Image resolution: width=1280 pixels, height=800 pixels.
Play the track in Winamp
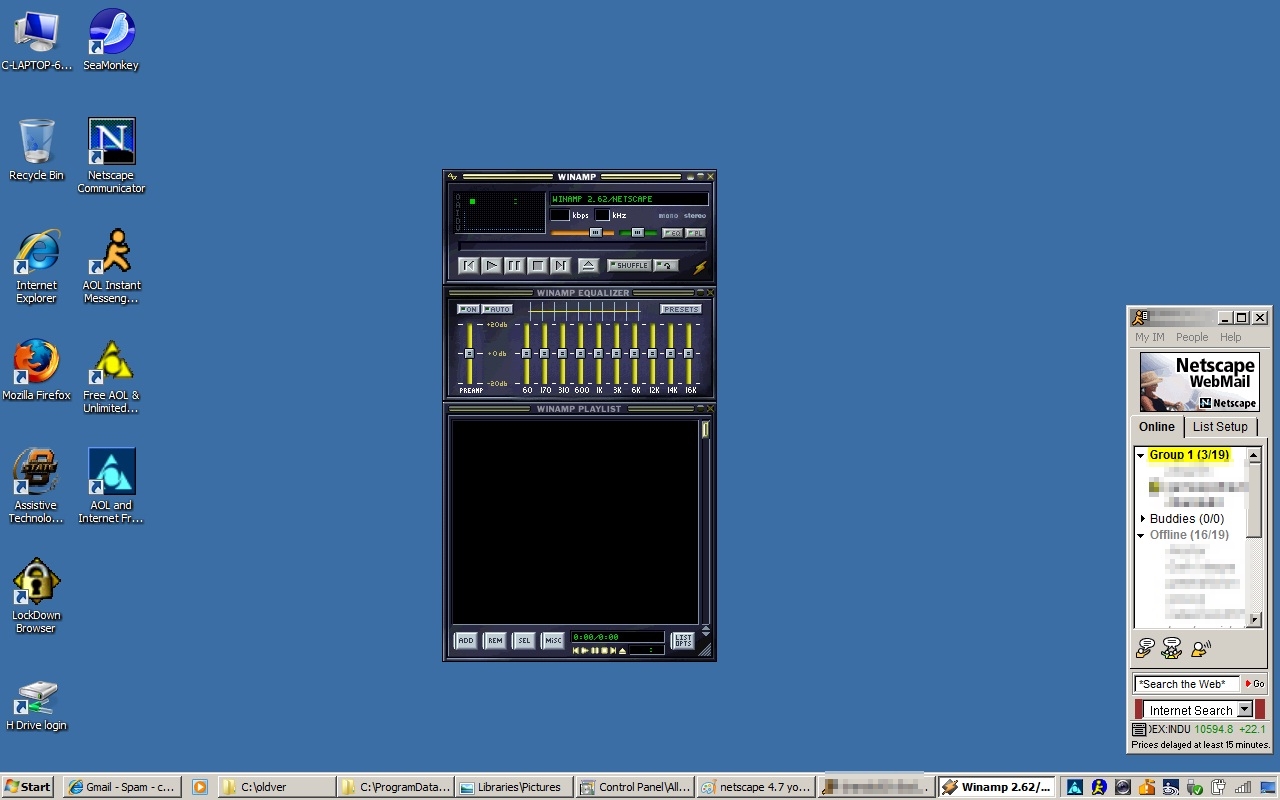tap(491, 265)
